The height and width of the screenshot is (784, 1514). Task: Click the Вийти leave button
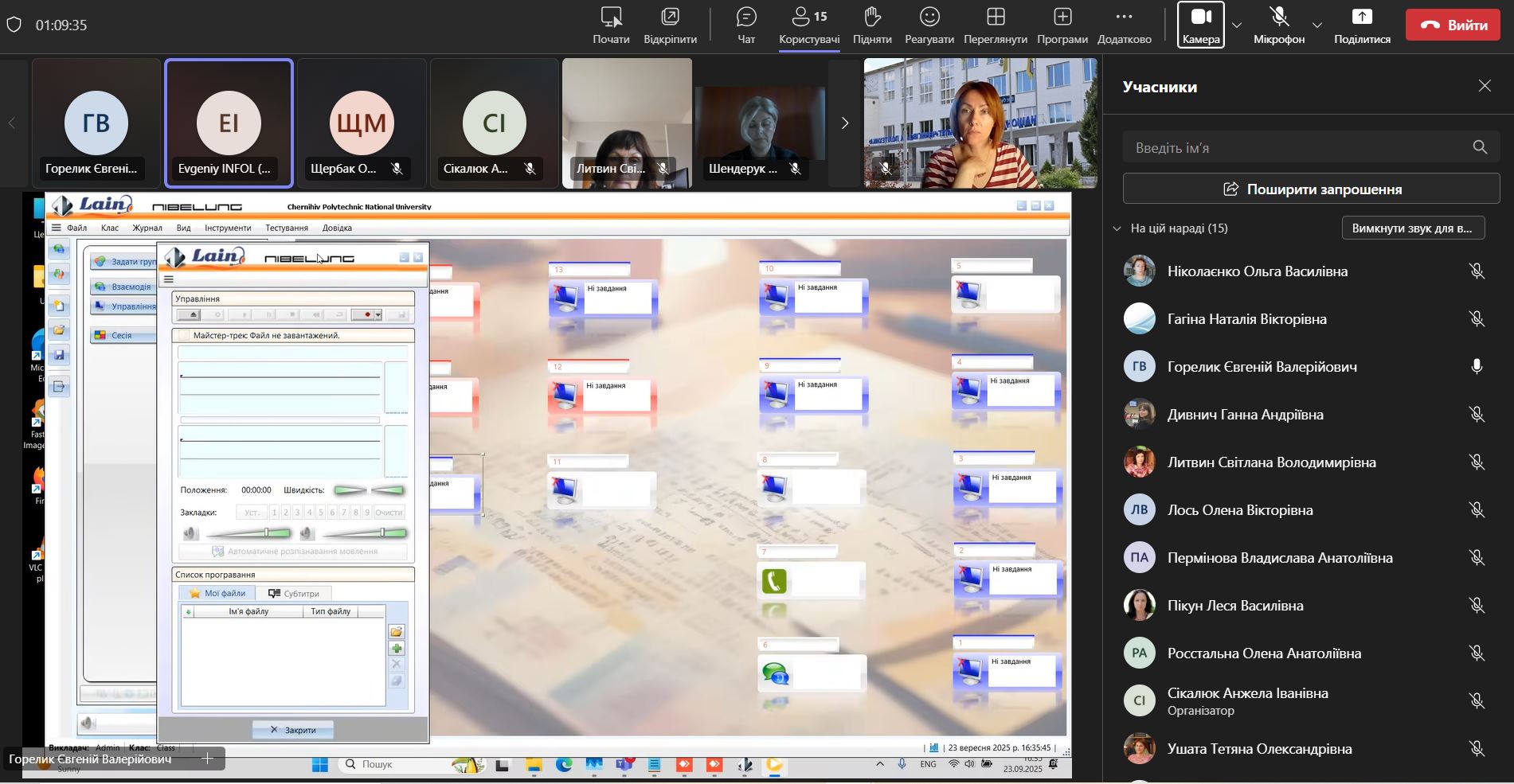click(1453, 25)
